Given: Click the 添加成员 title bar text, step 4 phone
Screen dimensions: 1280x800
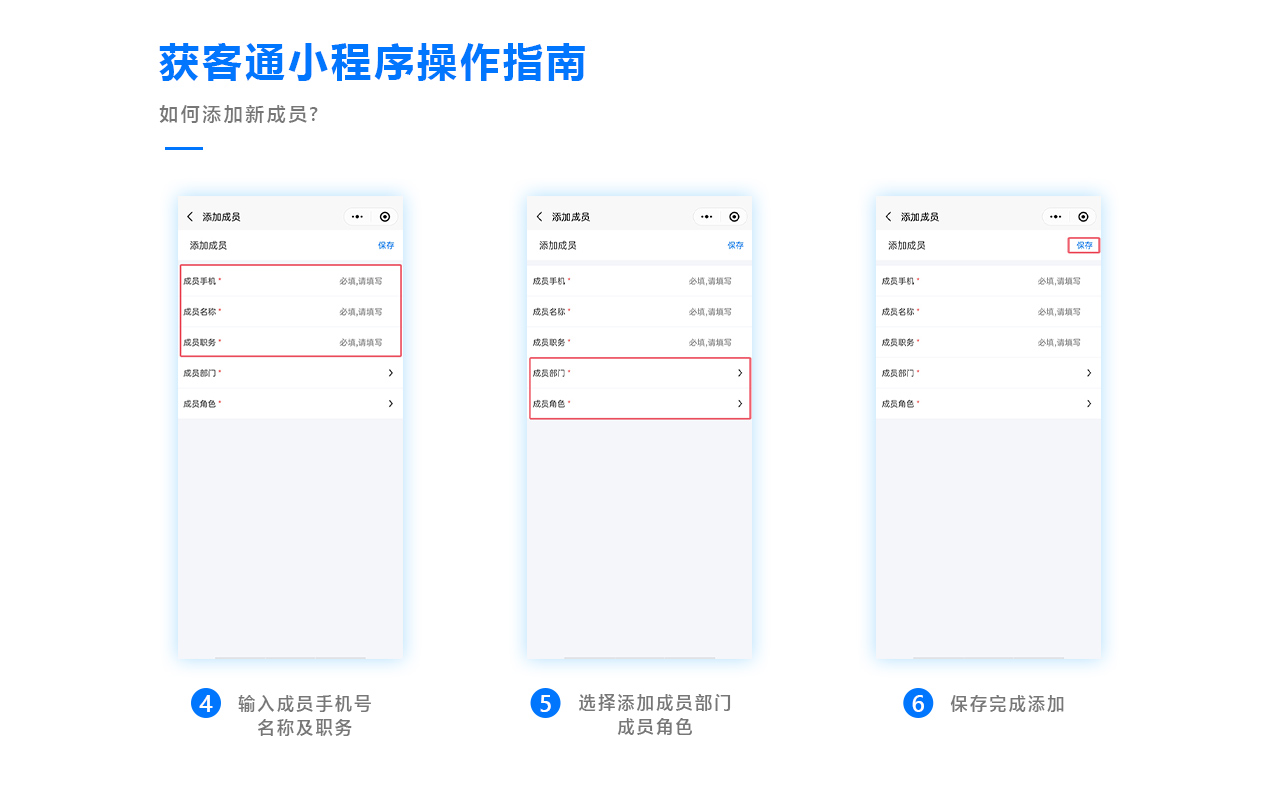Looking at the screenshot, I should click(x=221, y=217).
